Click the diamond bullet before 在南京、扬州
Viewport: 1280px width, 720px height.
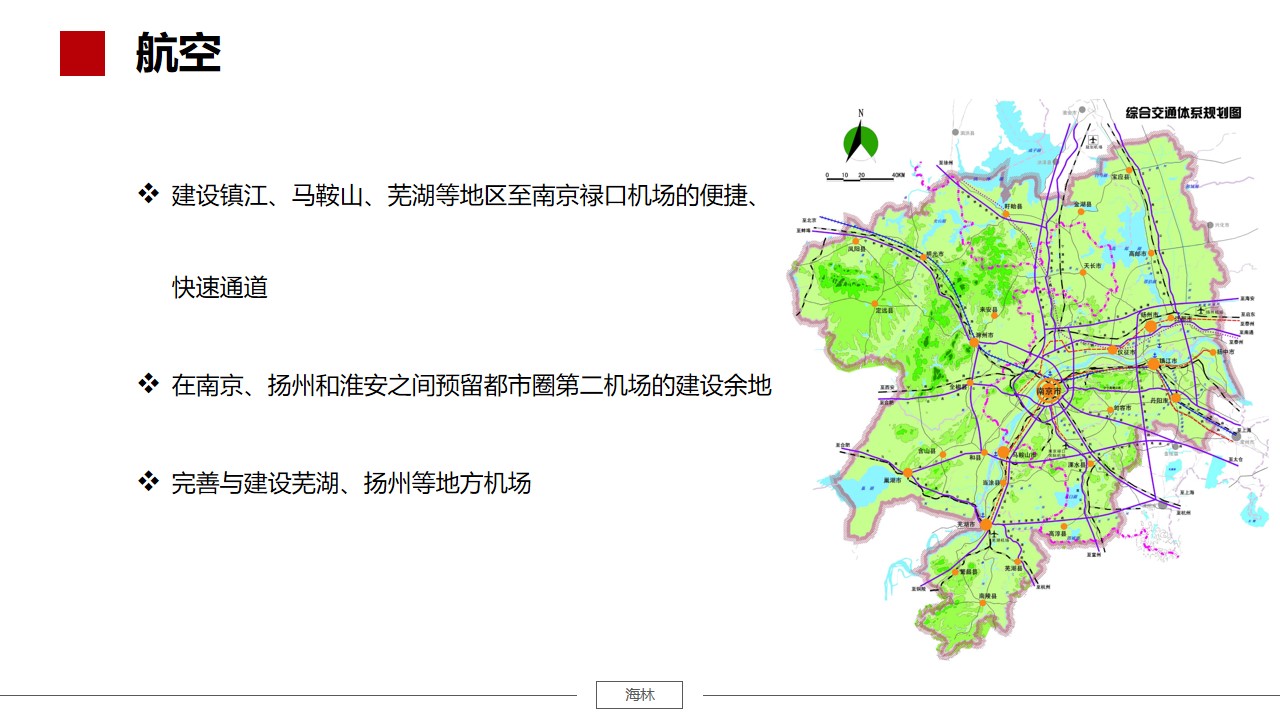point(148,383)
